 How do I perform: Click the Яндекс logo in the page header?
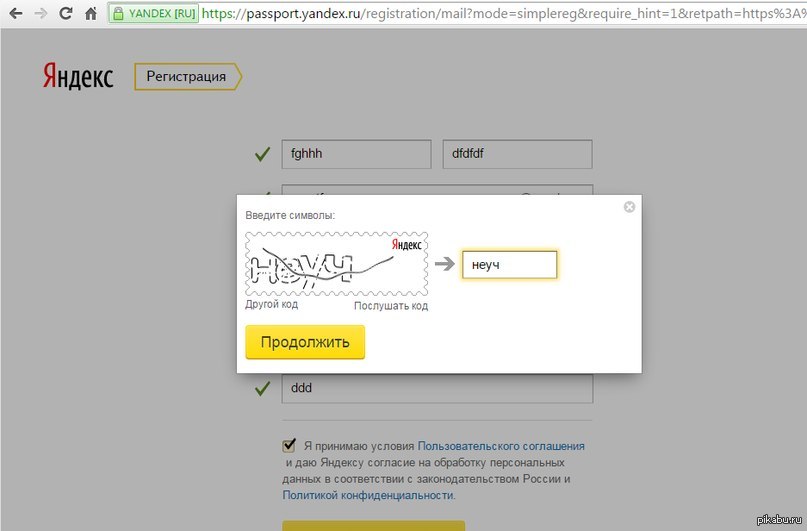tap(77, 77)
